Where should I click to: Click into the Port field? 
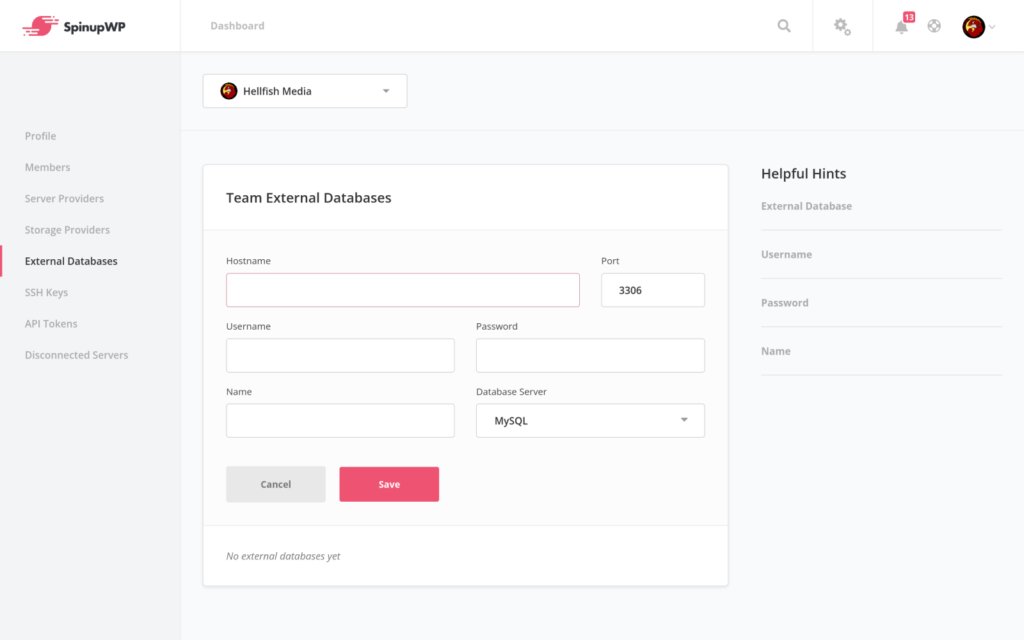tap(652, 290)
